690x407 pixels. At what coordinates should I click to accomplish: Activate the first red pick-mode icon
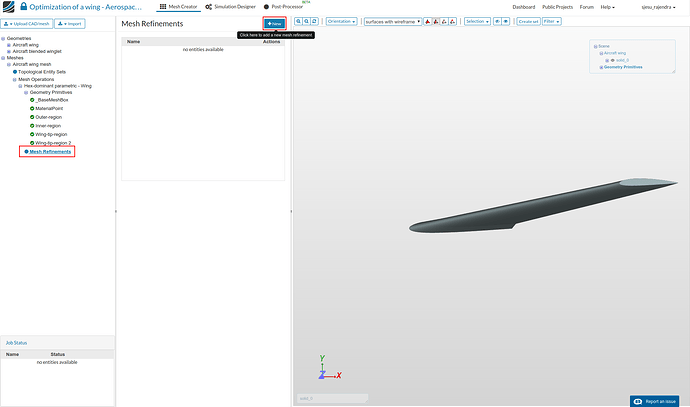pyautogui.click(x=427, y=22)
